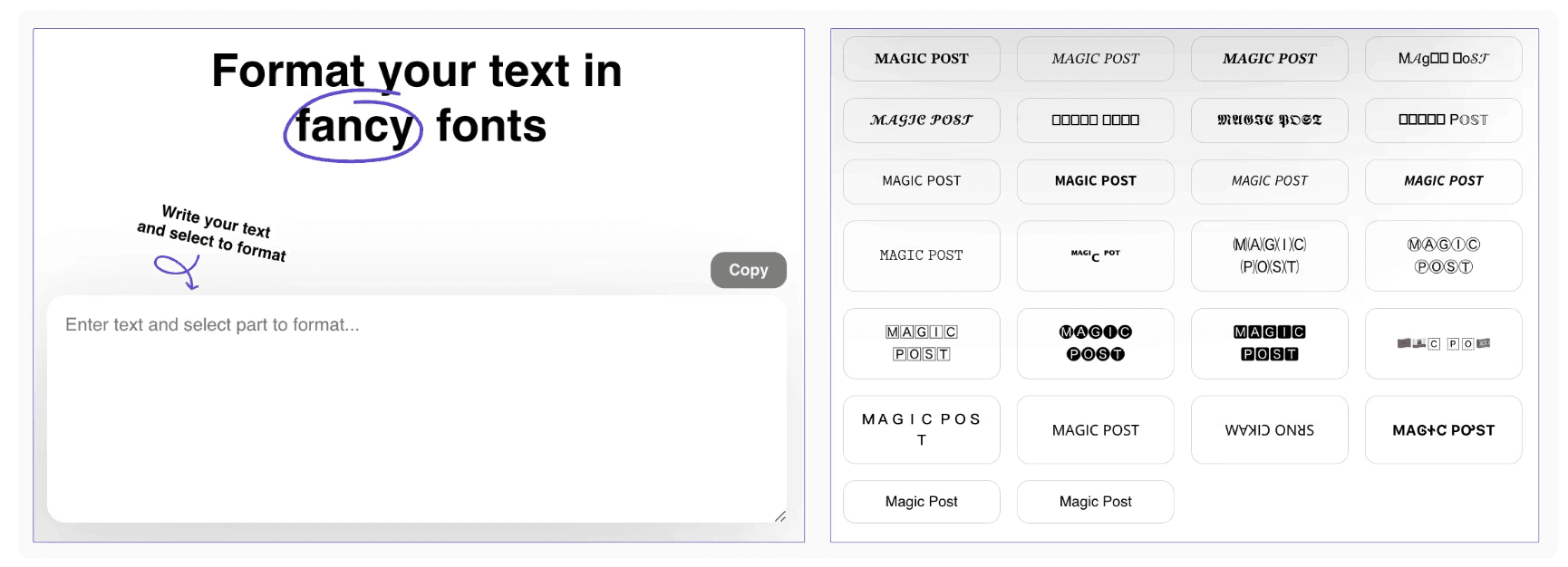Choose the mixed-character MAgII DoST style
Viewport: 1568px width, 567px height.
pos(1443,58)
